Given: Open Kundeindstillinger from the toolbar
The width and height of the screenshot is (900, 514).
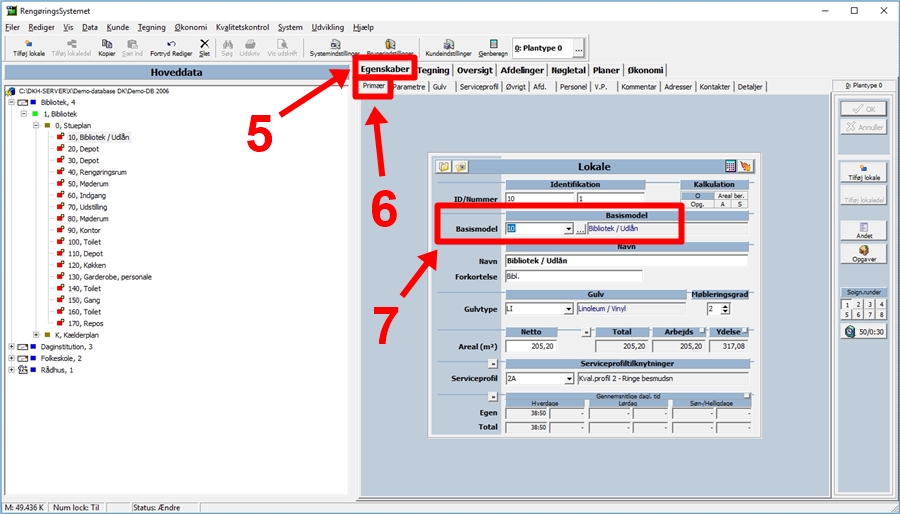Looking at the screenshot, I should pos(448,48).
